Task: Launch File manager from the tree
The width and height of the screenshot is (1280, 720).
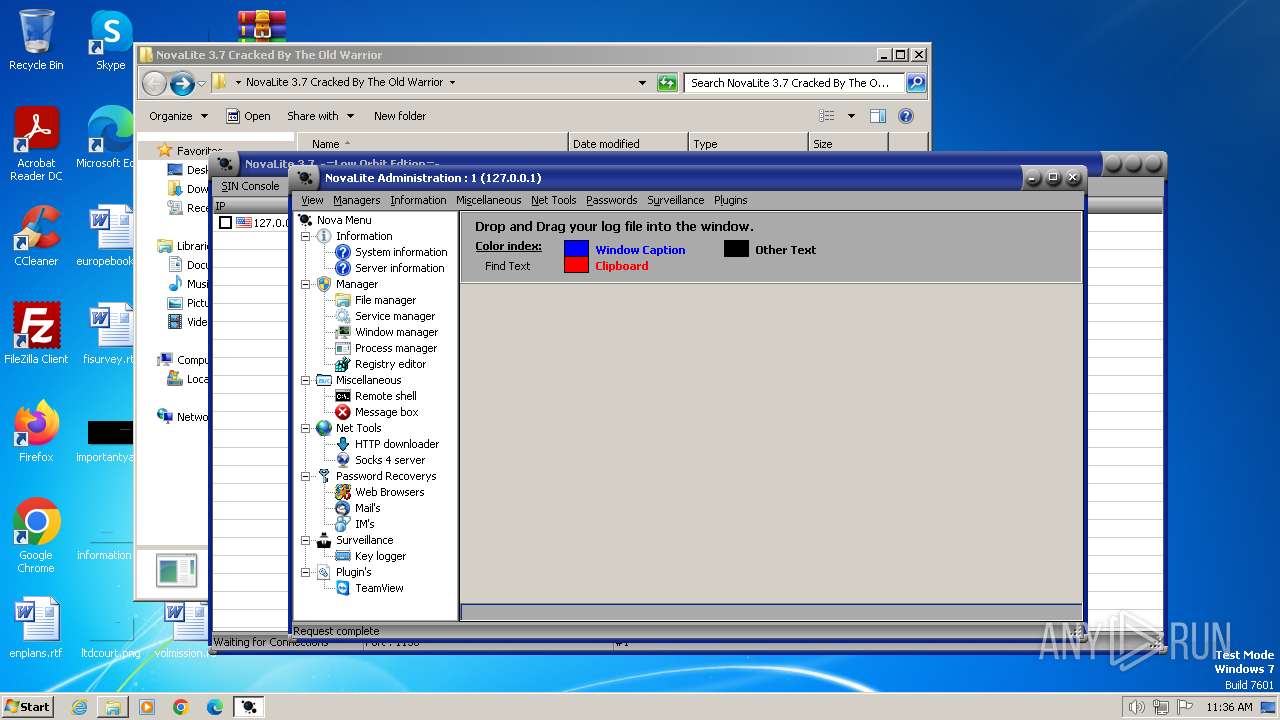Action: click(x=385, y=300)
